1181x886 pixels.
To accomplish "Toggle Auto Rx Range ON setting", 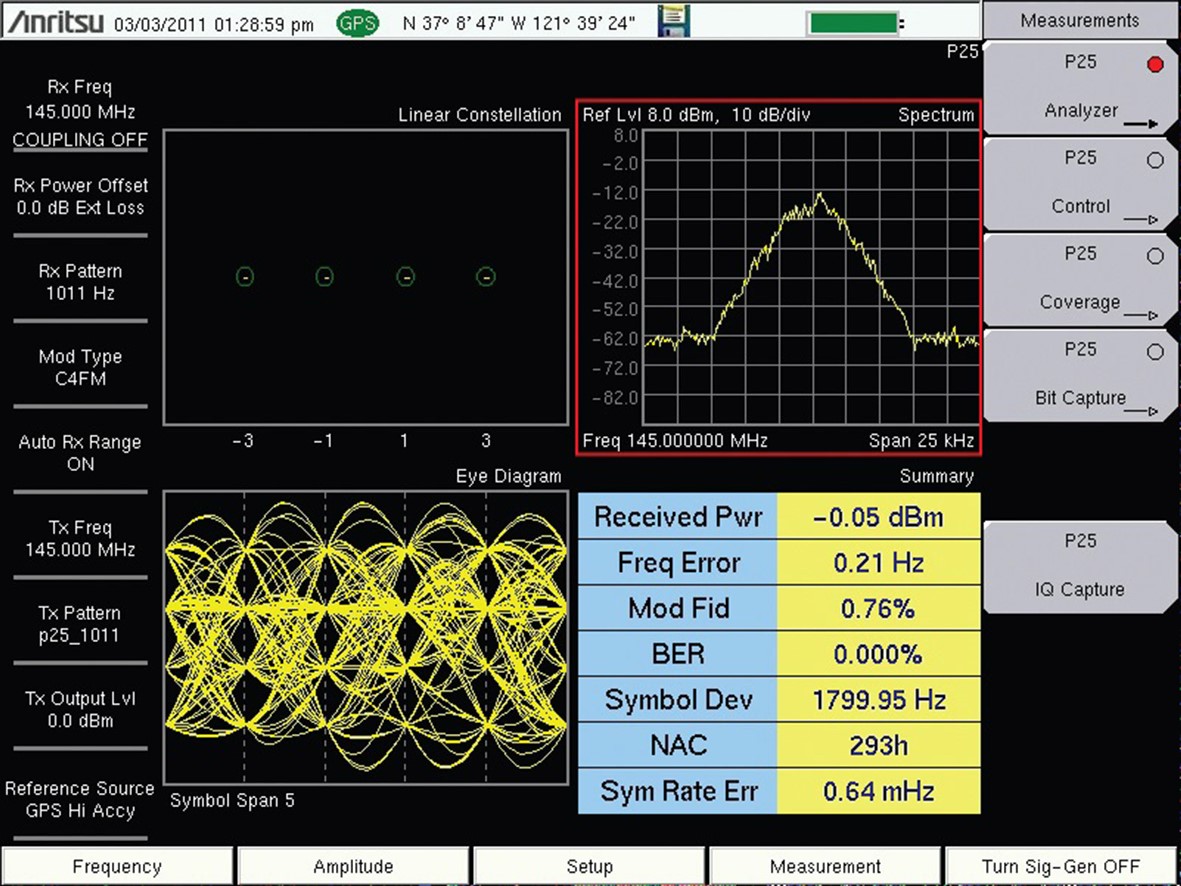I will click(x=80, y=453).
